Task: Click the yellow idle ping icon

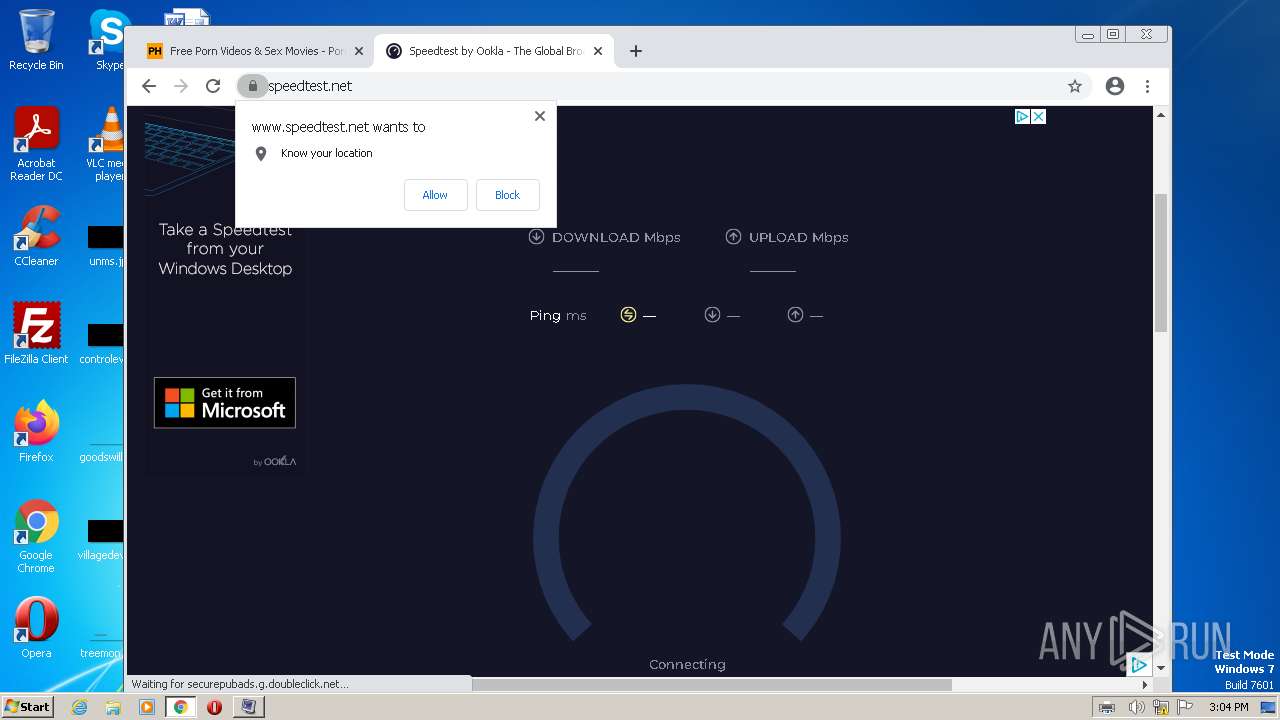Action: (628, 315)
